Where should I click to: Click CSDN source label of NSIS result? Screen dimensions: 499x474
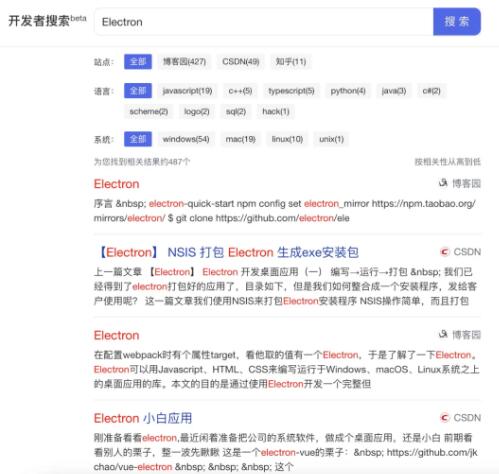click(467, 252)
